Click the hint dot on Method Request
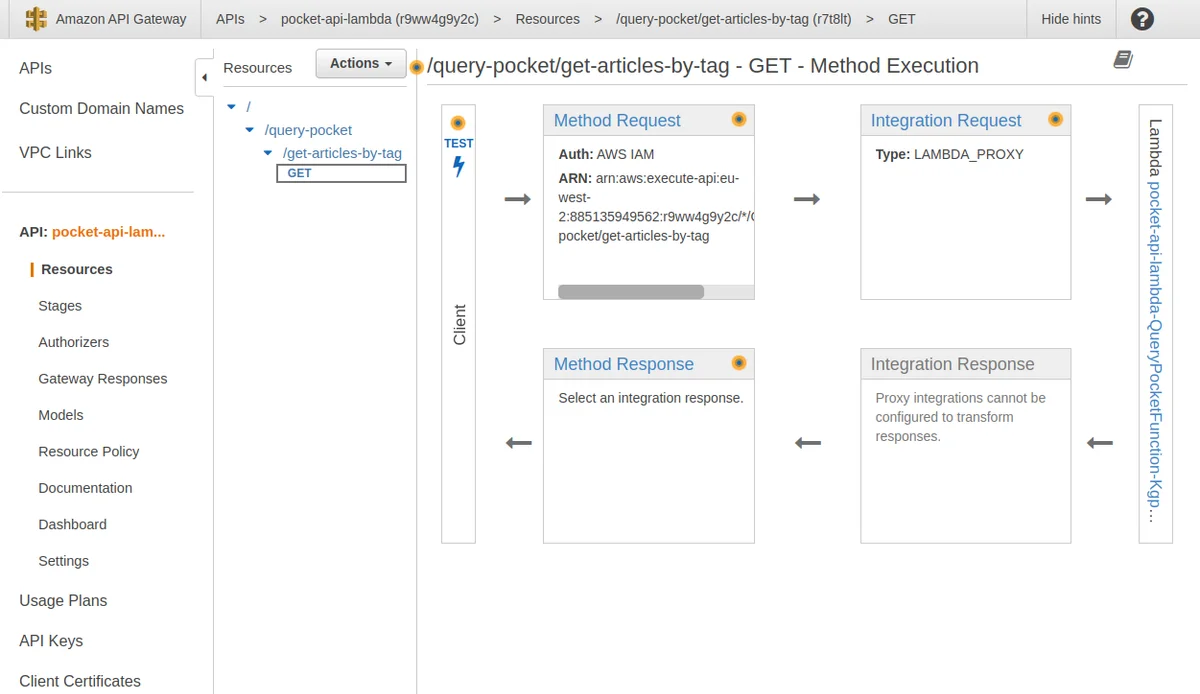This screenshot has height=694, width=1200. tap(739, 119)
